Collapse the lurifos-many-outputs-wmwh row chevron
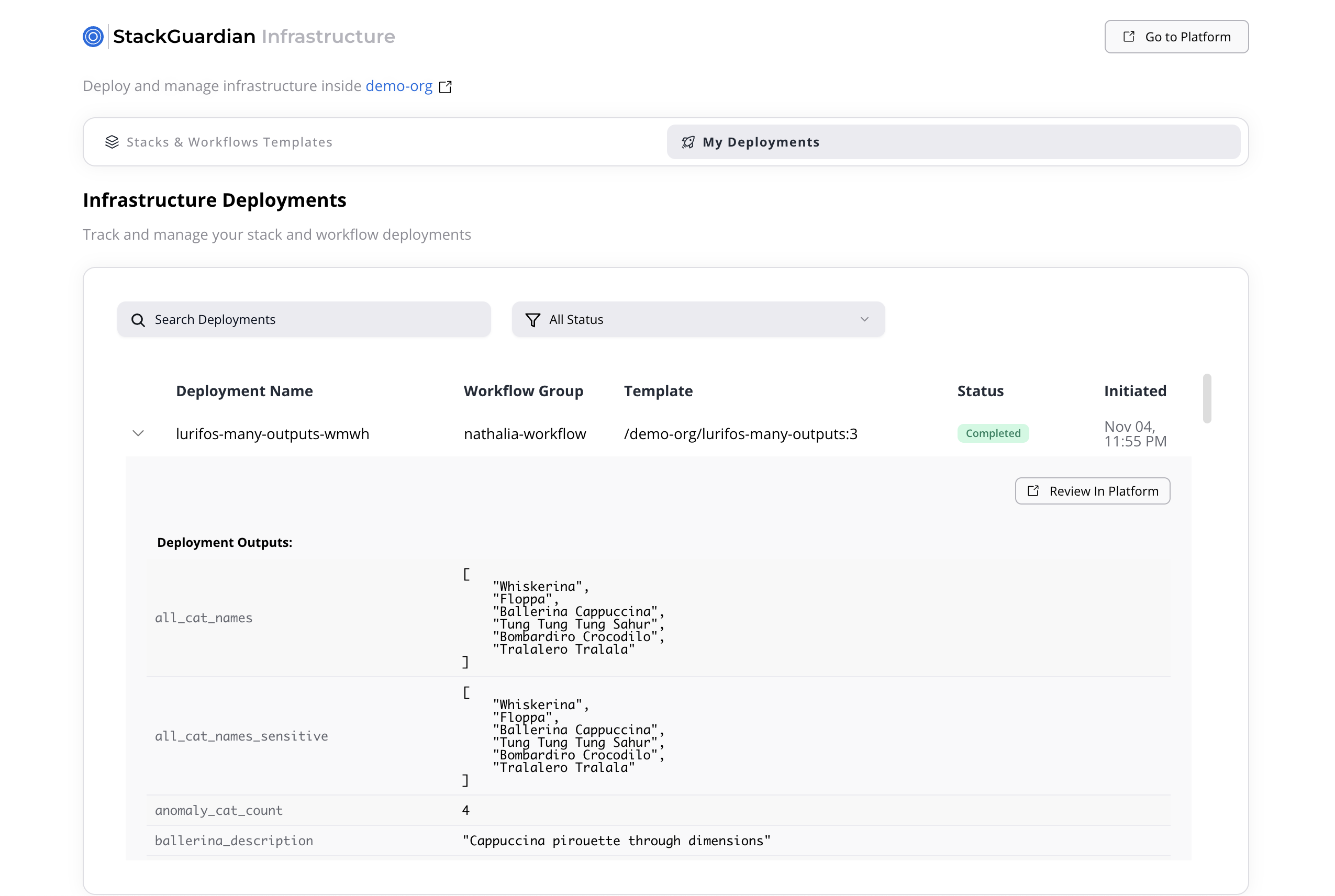 (x=138, y=433)
